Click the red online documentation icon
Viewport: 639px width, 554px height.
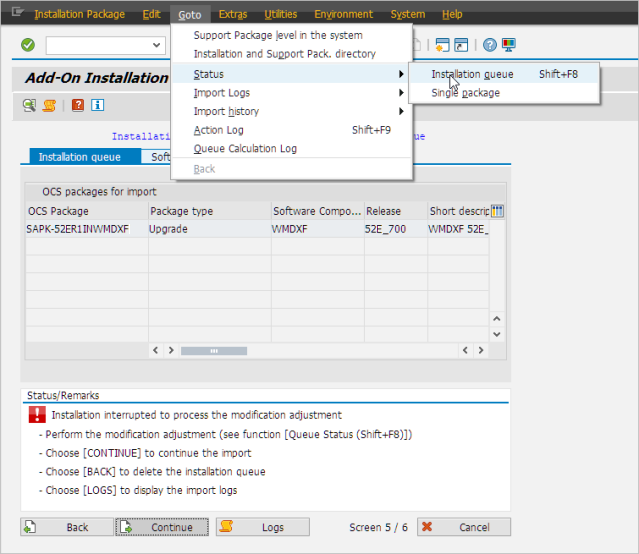(x=78, y=105)
